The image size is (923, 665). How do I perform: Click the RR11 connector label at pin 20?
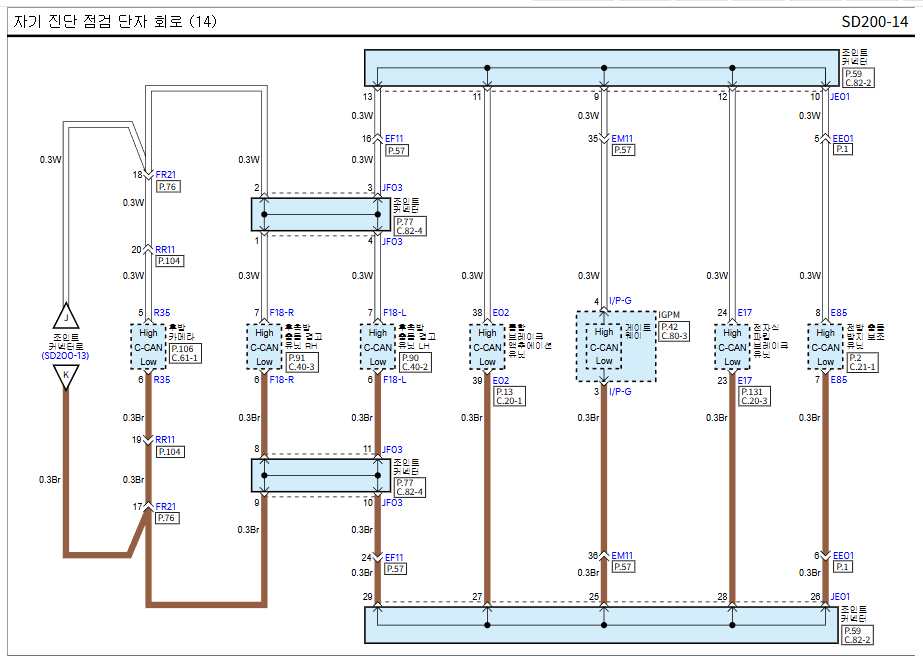pos(165,250)
